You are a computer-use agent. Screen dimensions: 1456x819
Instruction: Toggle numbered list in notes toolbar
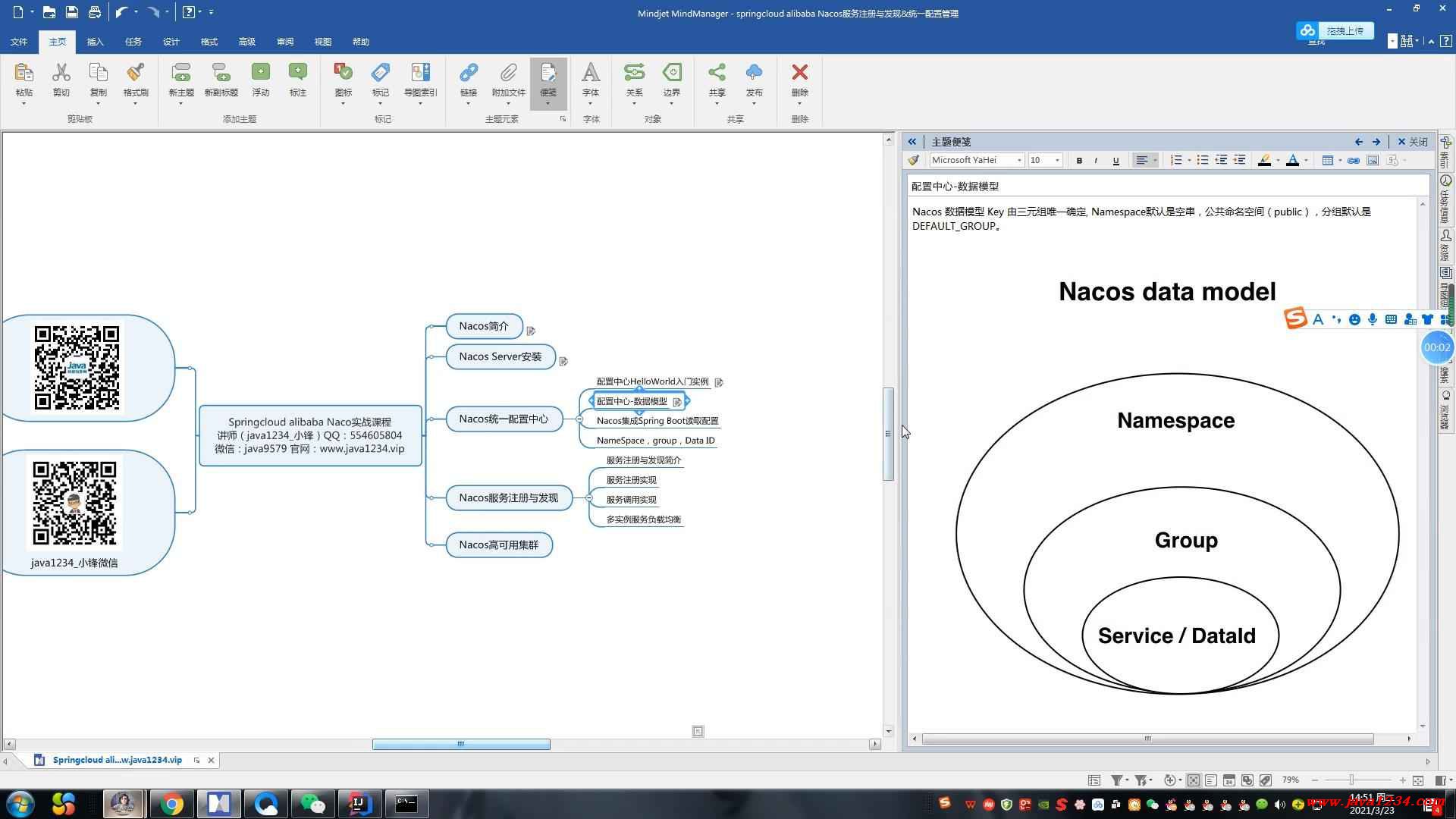pos(1176,160)
